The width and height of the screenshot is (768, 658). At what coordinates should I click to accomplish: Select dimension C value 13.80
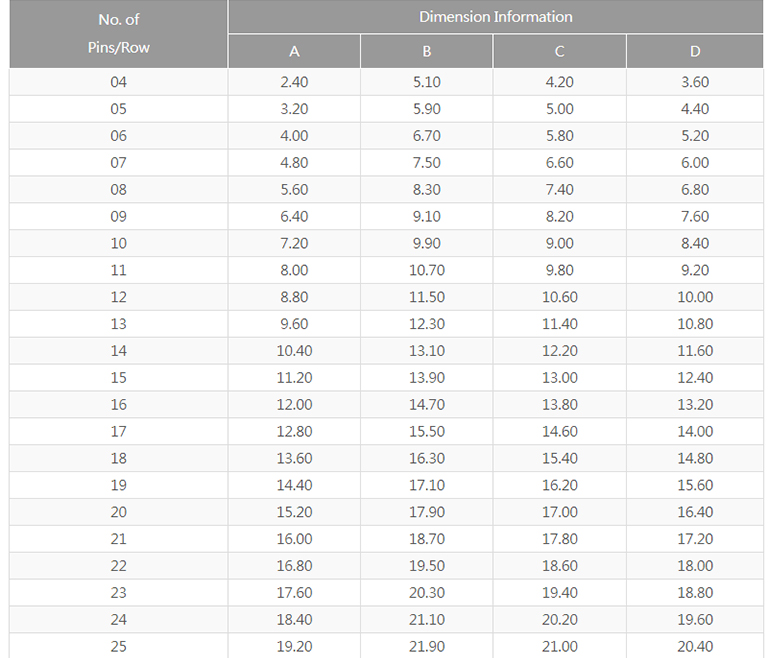tap(559, 405)
